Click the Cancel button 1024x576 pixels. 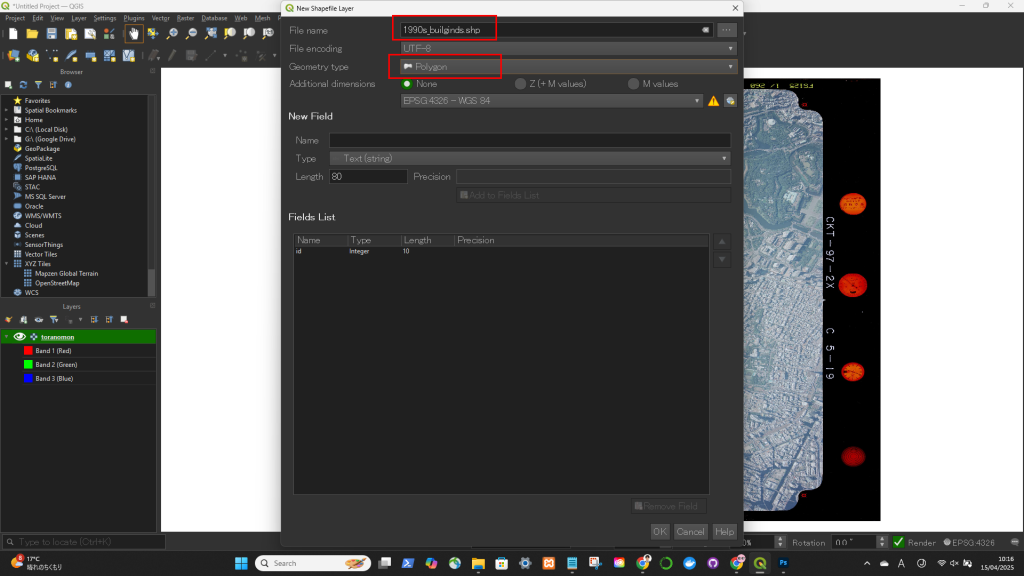(x=690, y=531)
